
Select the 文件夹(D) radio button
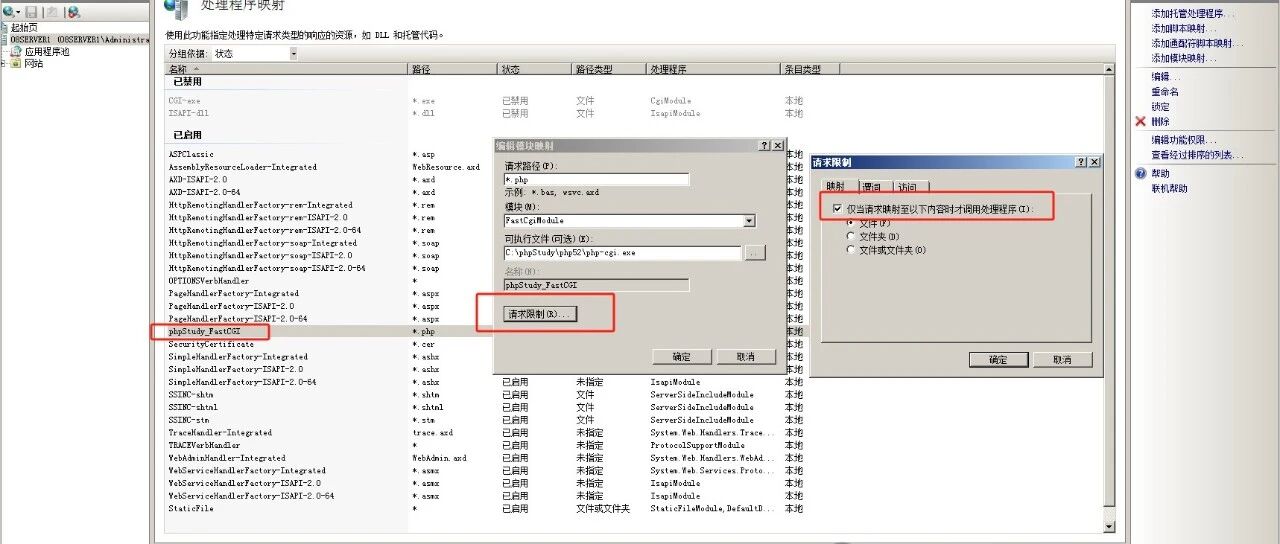click(x=851, y=236)
